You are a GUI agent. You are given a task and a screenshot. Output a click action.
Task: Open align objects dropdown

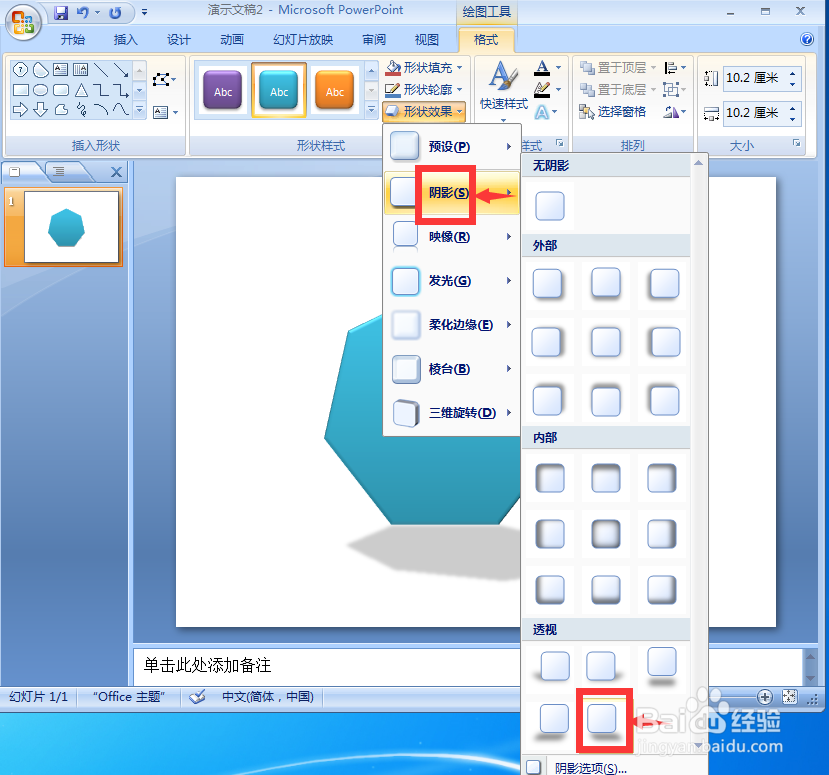[676, 68]
